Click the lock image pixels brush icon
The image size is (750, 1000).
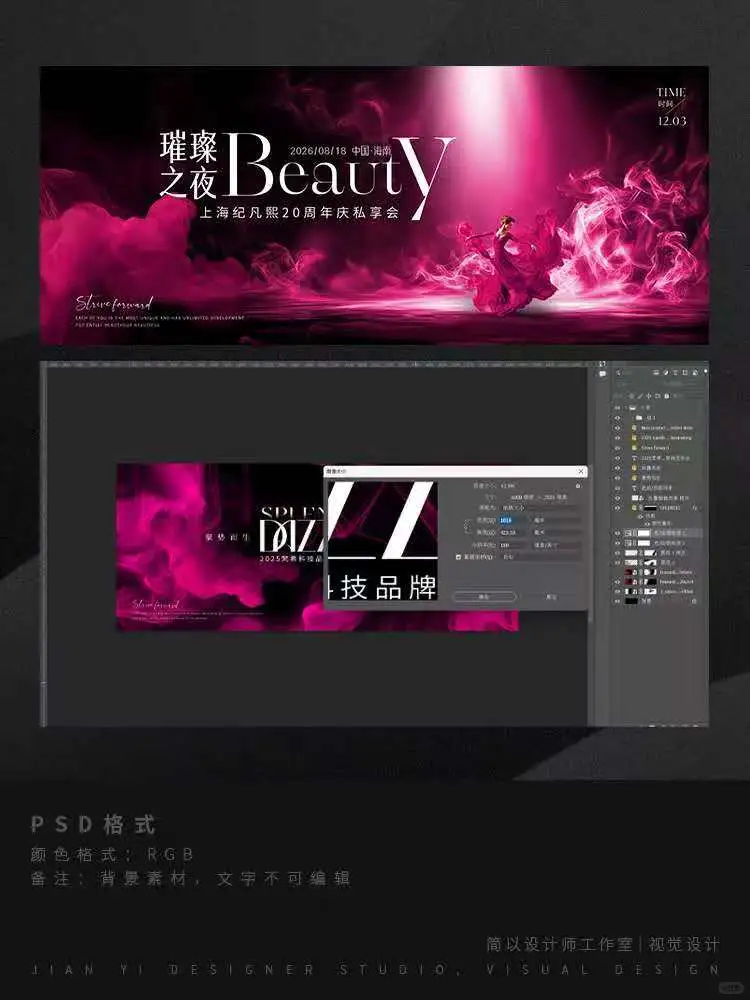tap(640, 396)
